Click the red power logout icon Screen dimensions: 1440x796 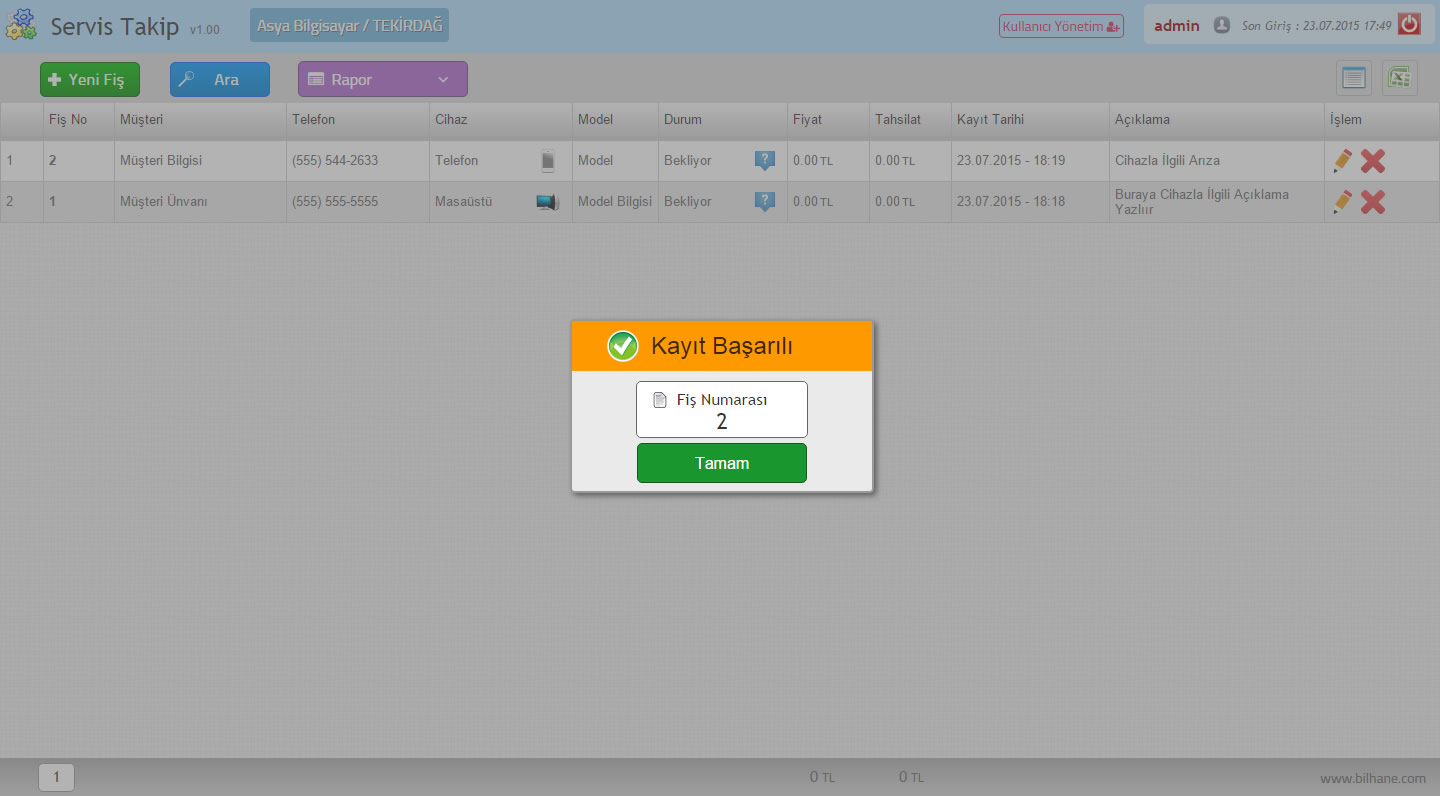click(1409, 25)
